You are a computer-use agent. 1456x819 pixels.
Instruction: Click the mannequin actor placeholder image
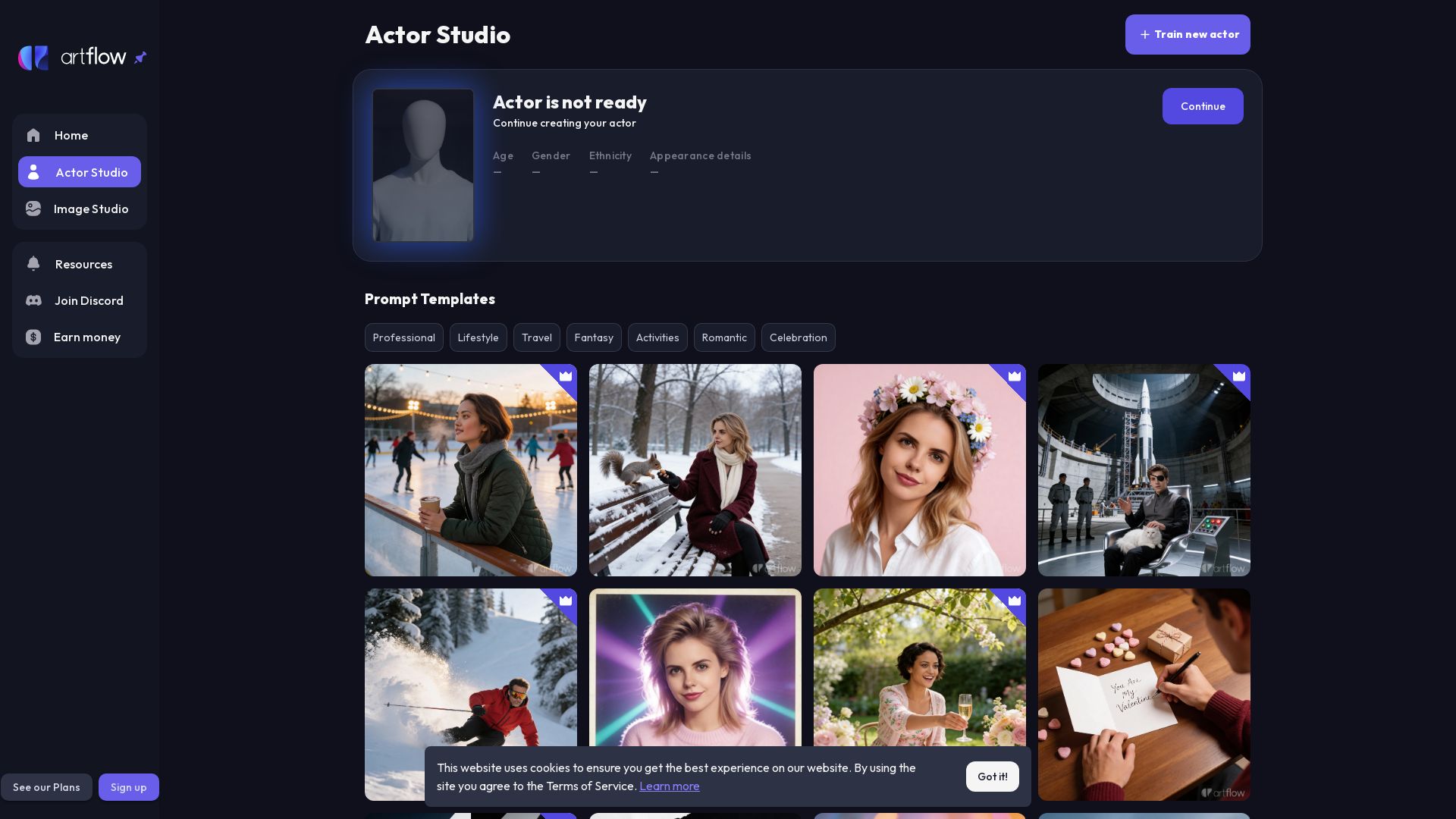tap(423, 165)
